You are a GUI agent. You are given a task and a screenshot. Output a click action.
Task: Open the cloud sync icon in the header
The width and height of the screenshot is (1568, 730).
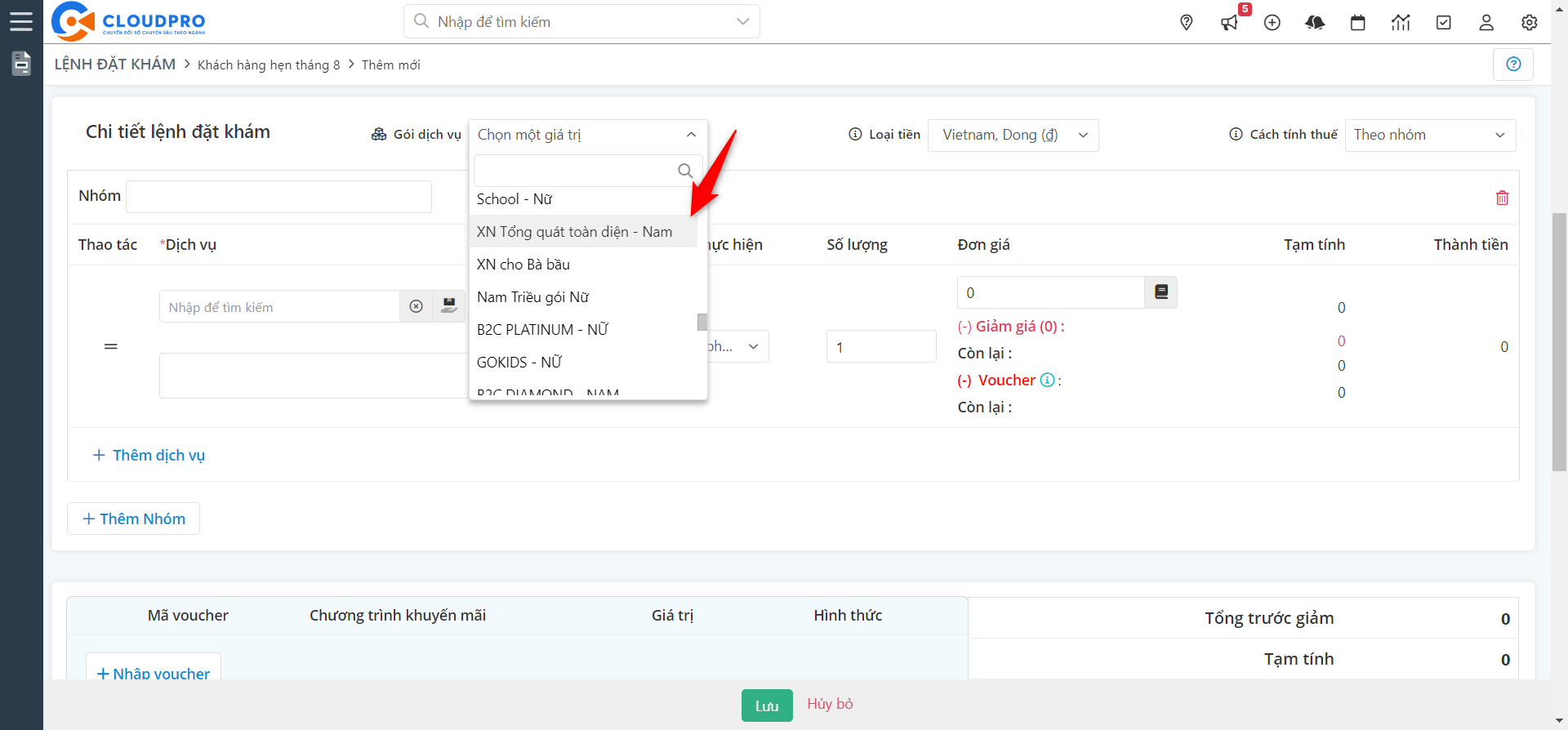click(1315, 23)
